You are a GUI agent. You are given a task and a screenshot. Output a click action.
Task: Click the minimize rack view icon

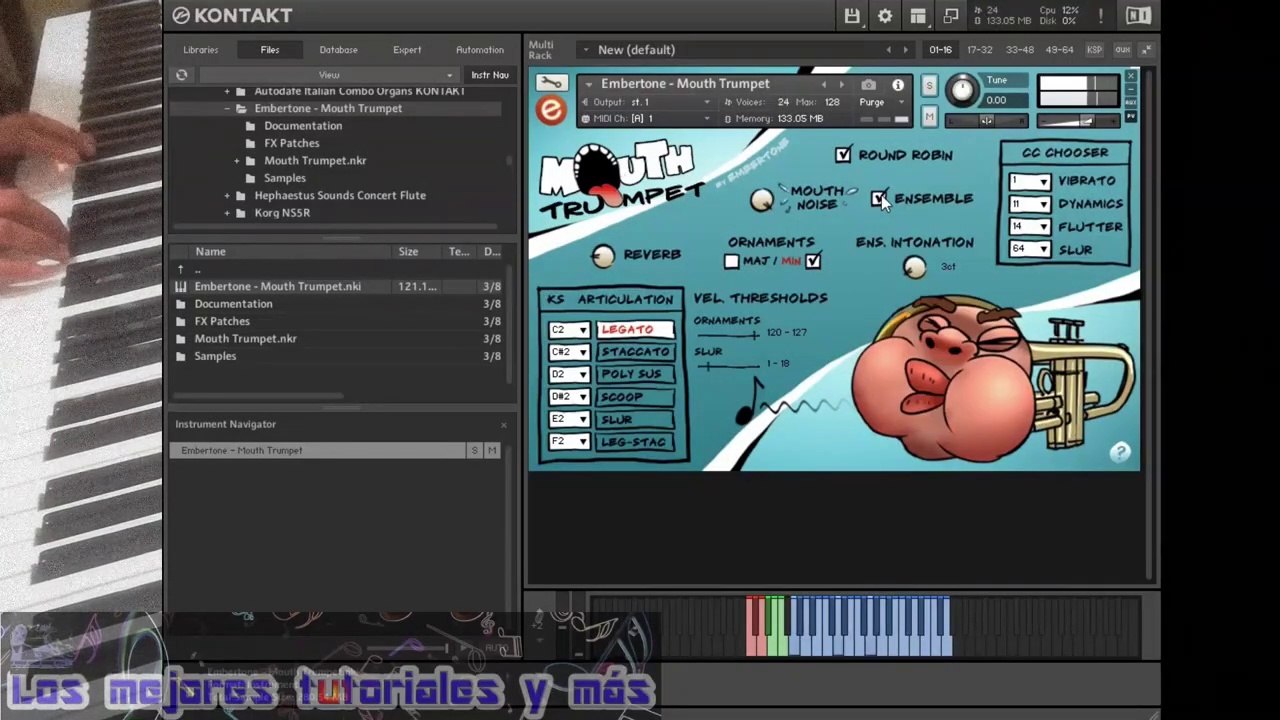[951, 16]
